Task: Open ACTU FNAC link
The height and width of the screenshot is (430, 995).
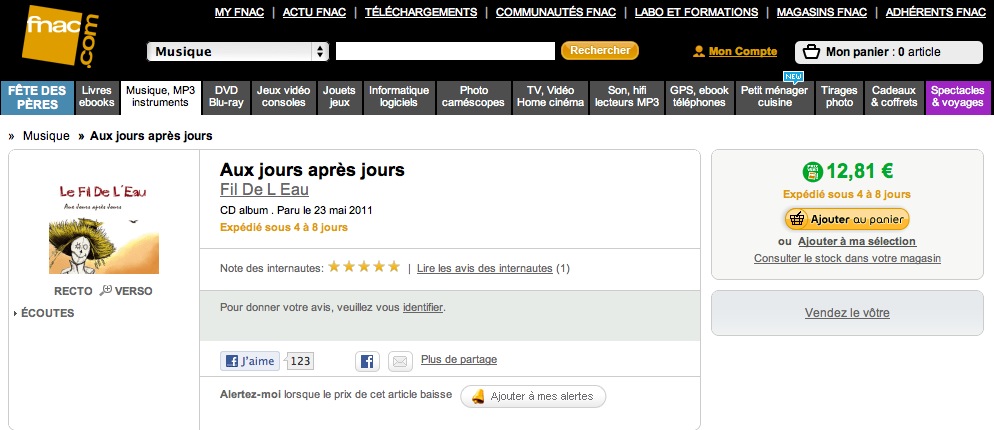Action: pyautogui.click(x=314, y=12)
